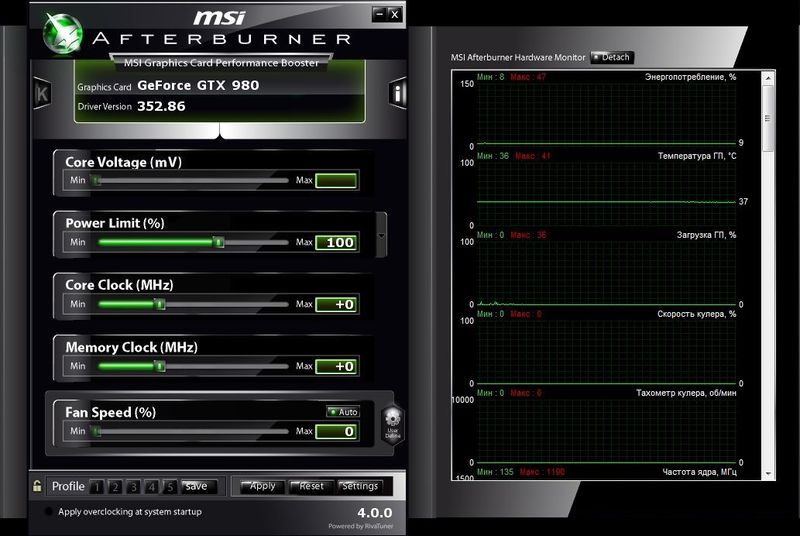Click the Core Voltage (mV) label
This screenshot has height=536, width=800.
(123, 162)
